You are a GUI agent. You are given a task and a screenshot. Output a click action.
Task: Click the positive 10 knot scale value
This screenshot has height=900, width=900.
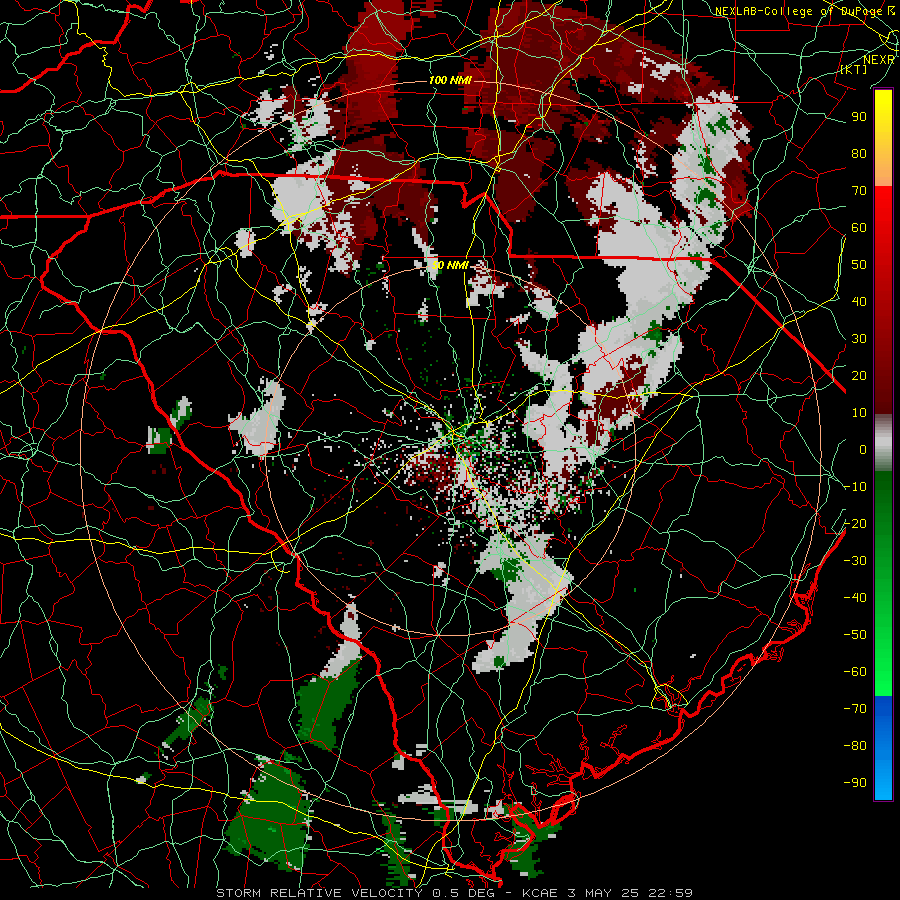(859, 413)
